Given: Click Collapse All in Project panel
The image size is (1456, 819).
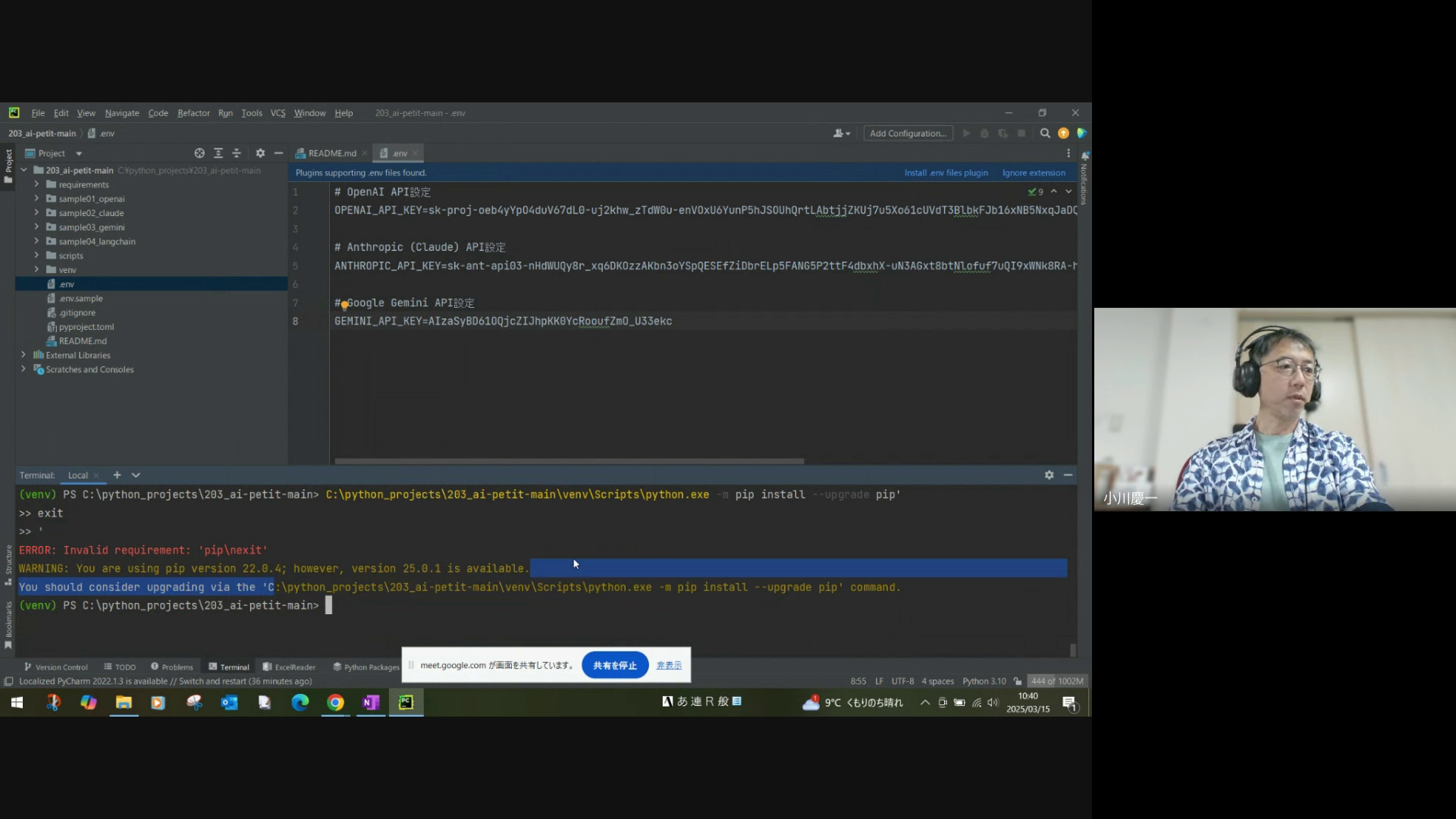Looking at the screenshot, I should tap(237, 153).
